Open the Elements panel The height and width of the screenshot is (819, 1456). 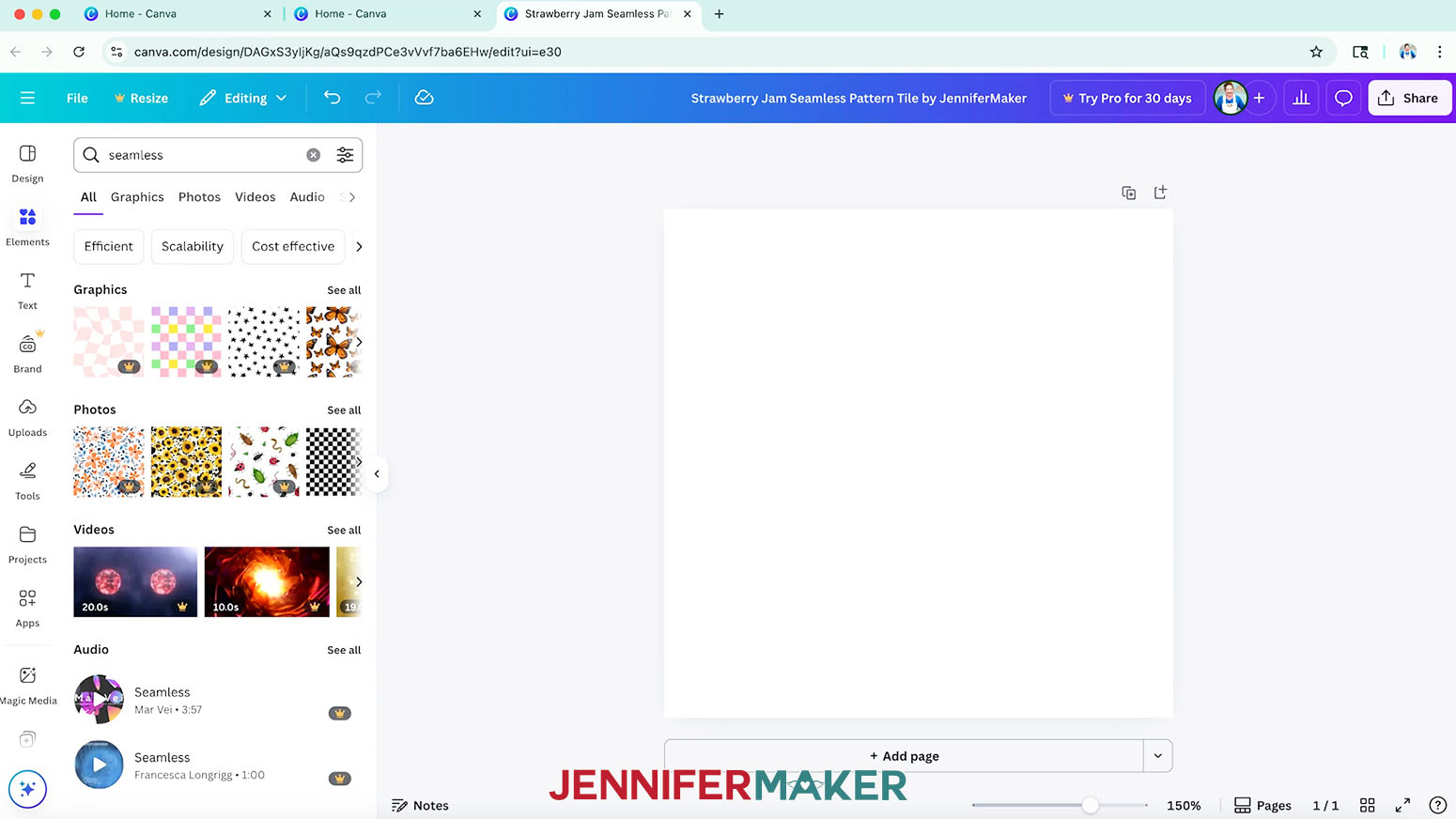27,227
